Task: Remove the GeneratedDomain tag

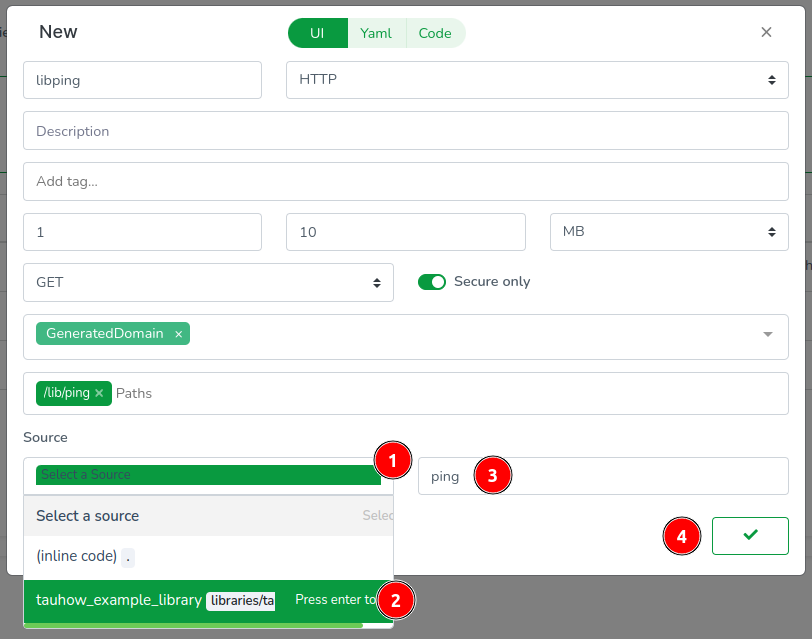Action: pyautogui.click(x=179, y=334)
